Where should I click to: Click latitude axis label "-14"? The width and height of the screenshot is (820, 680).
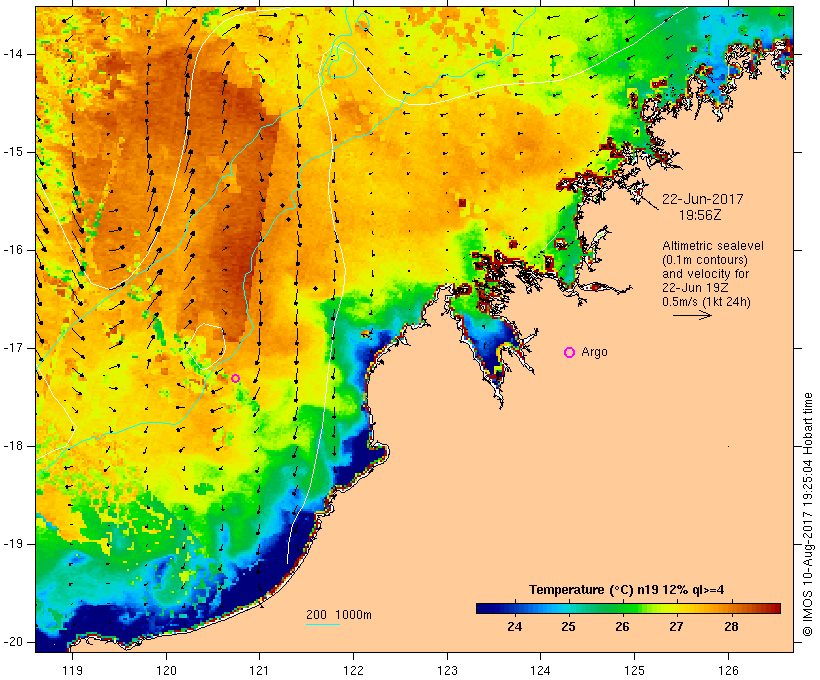13,54
